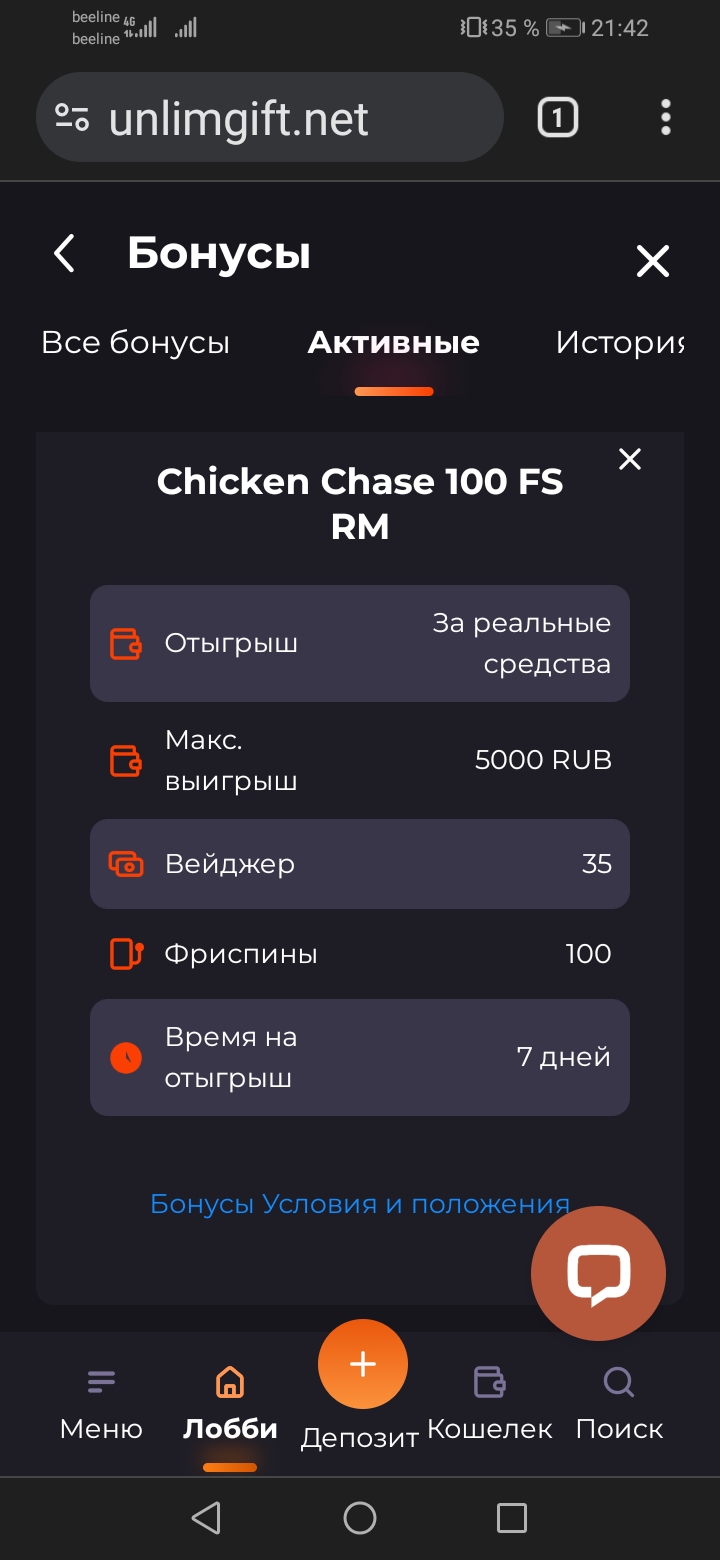Switch to Все бонусы tab
720x1560 pixels.
pyautogui.click(x=136, y=343)
